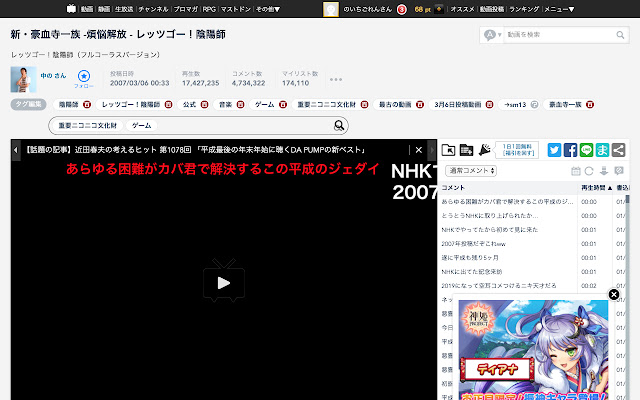Viewport: 640px width, 400px height.
Task: Open the uploader name 中の さん
Action: (x=53, y=76)
